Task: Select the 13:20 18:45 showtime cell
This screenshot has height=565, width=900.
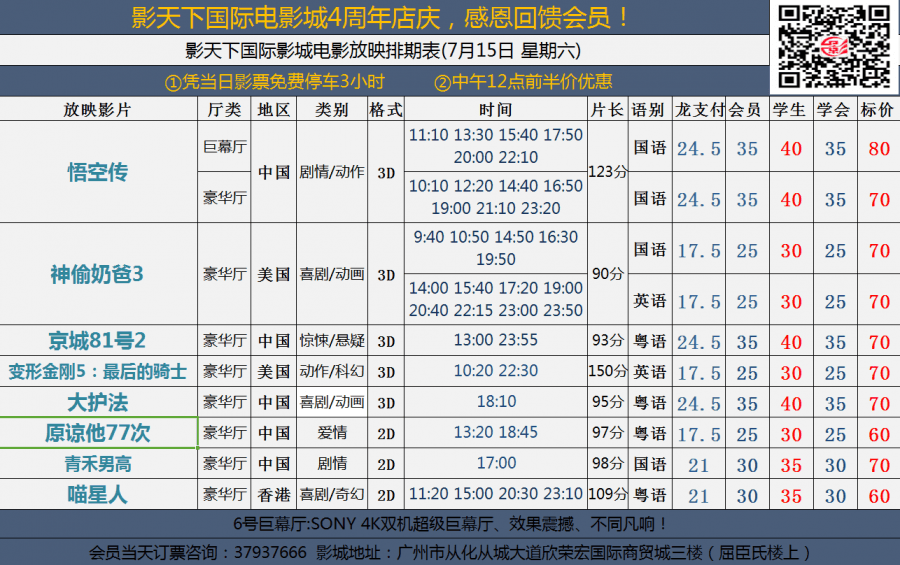Action: click(496, 432)
